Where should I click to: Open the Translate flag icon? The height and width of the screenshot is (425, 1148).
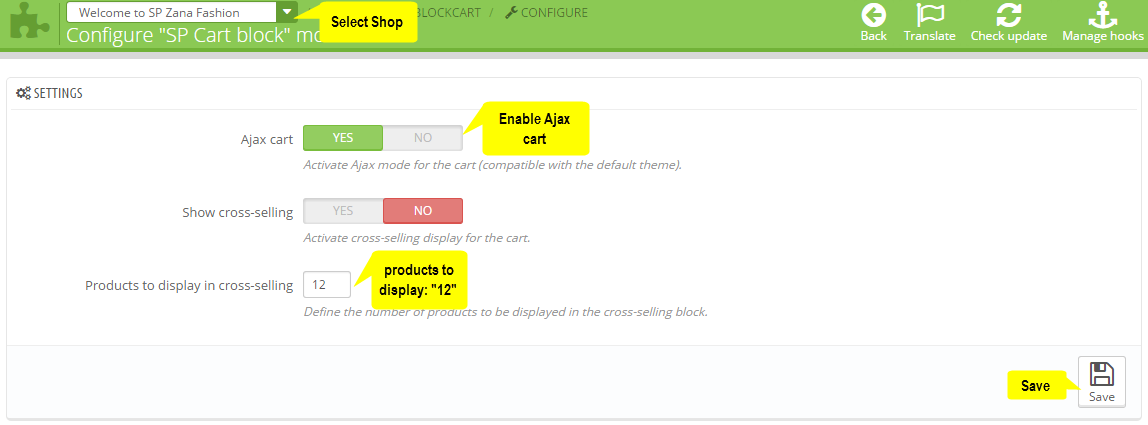(930, 15)
